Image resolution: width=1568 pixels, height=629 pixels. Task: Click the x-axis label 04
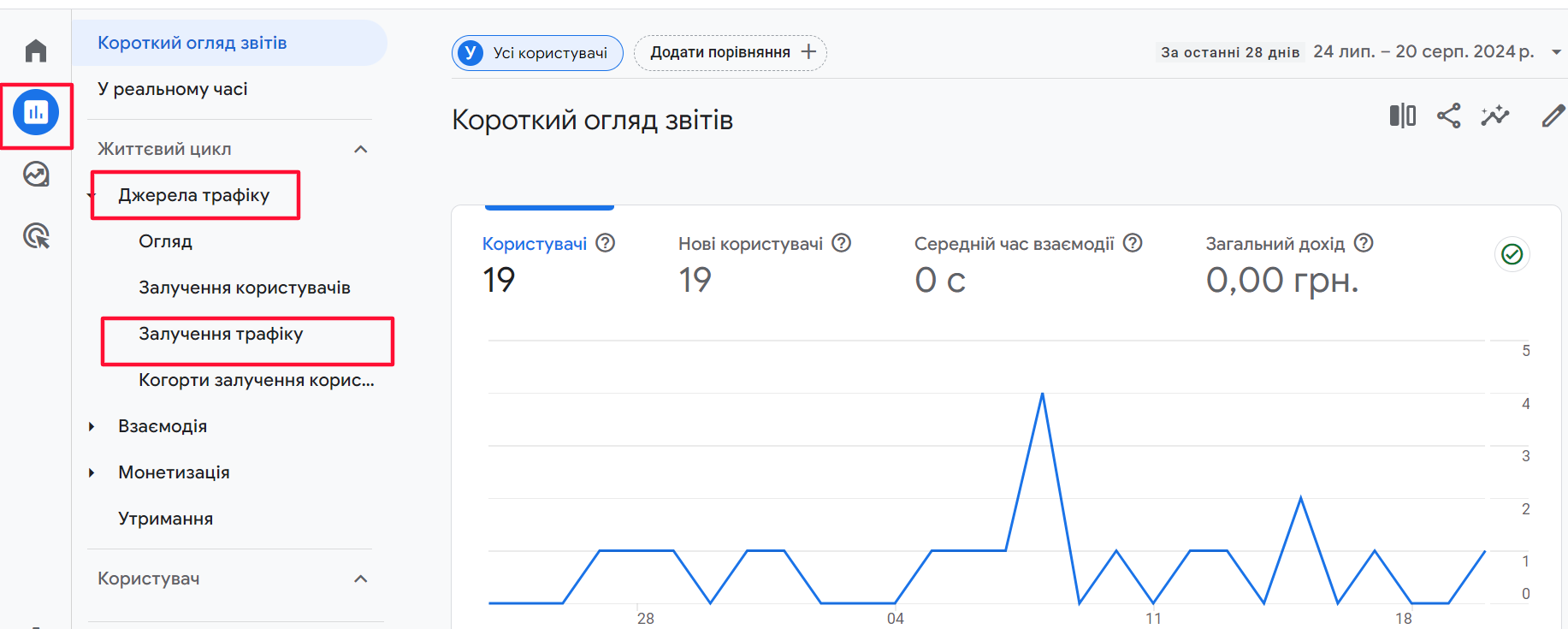tap(895, 618)
